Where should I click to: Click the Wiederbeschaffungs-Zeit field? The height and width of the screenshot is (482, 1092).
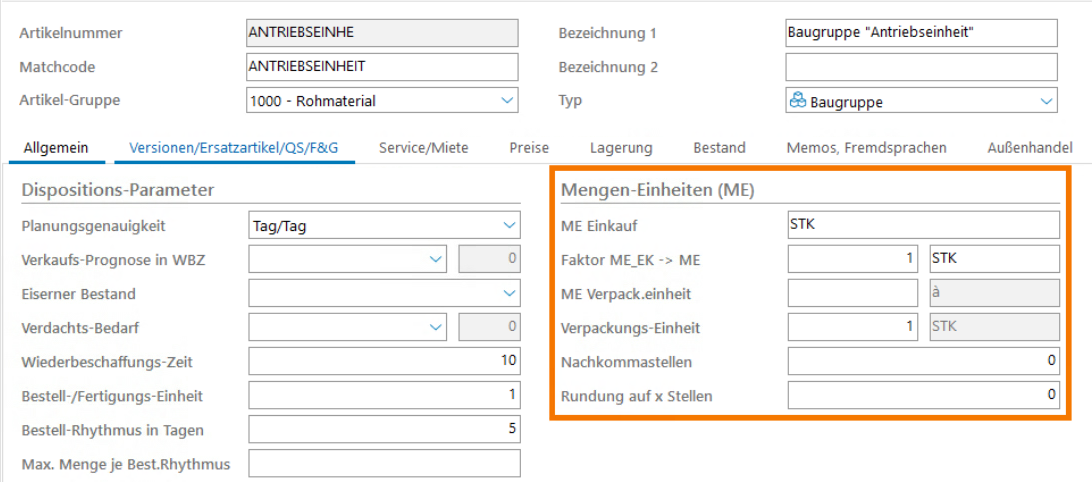[x=384, y=361]
